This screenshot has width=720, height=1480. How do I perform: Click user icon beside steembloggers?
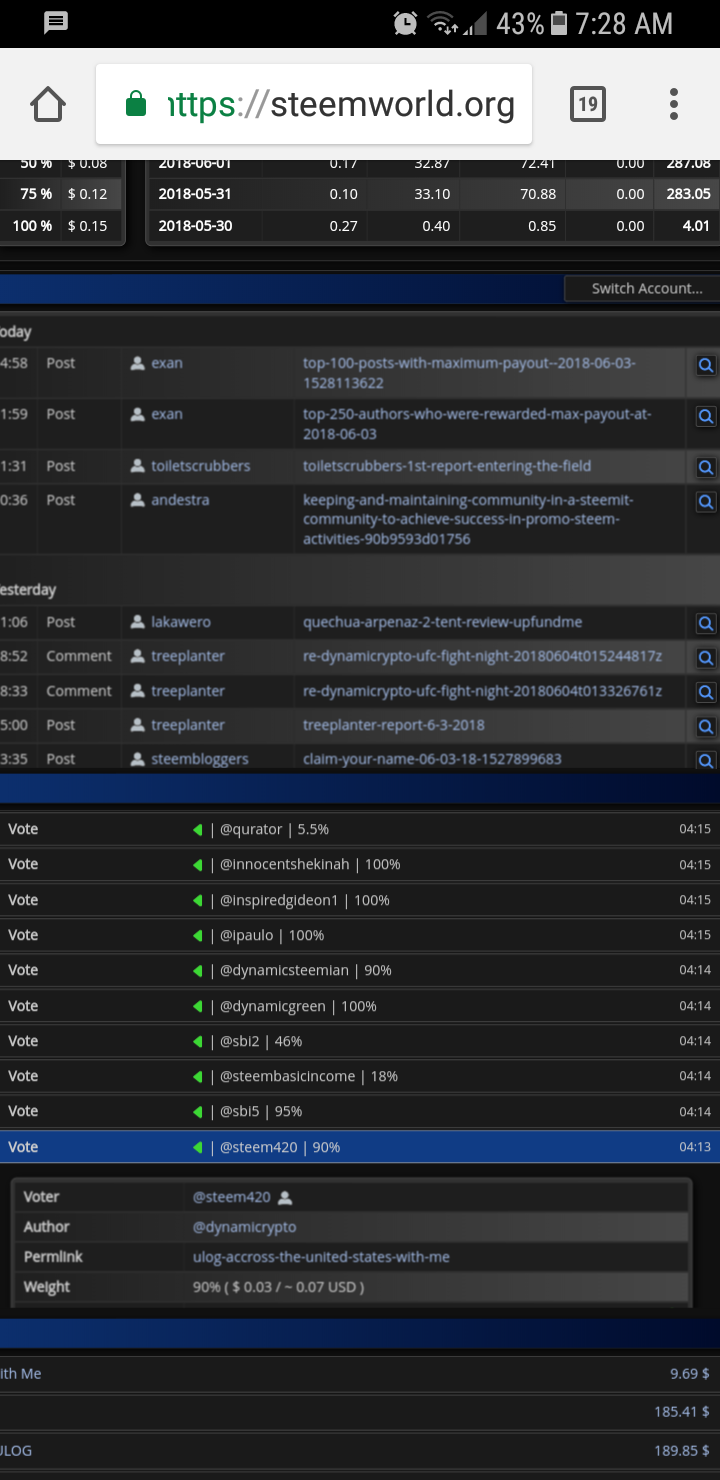click(x=138, y=759)
